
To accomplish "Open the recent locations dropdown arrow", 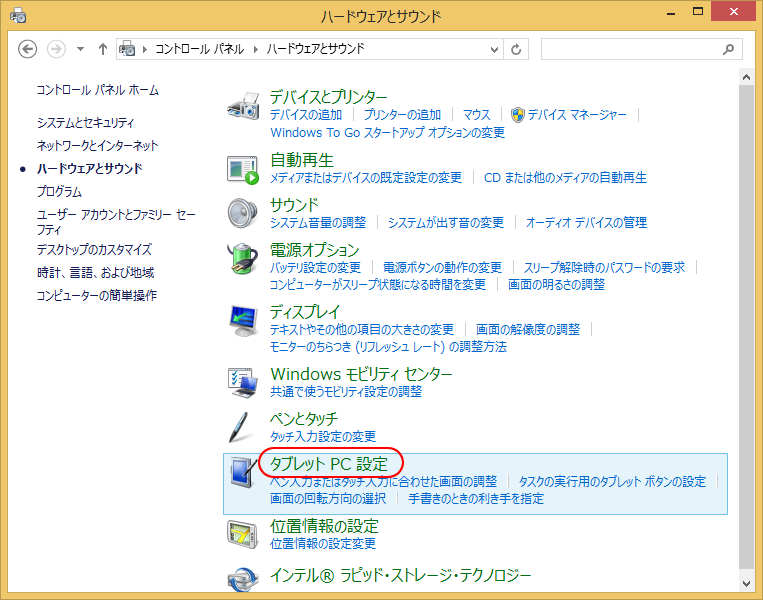I will 81,49.
